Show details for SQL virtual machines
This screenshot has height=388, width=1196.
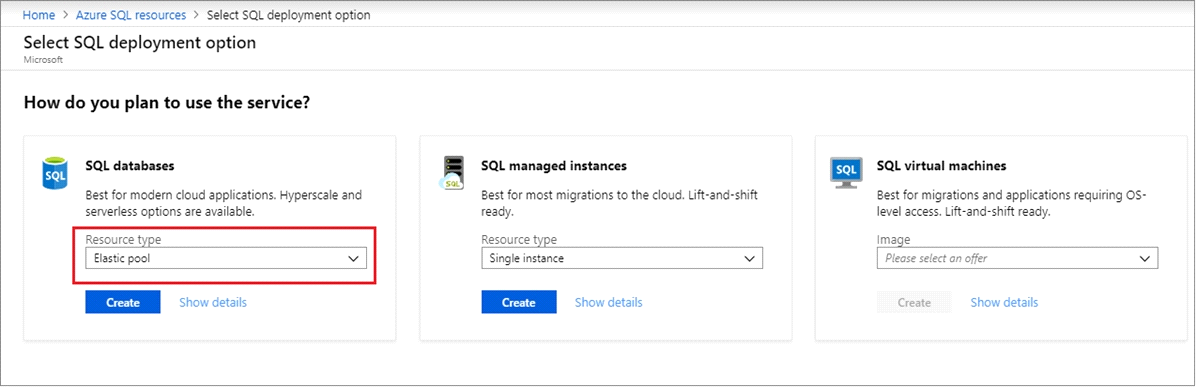coord(1004,303)
